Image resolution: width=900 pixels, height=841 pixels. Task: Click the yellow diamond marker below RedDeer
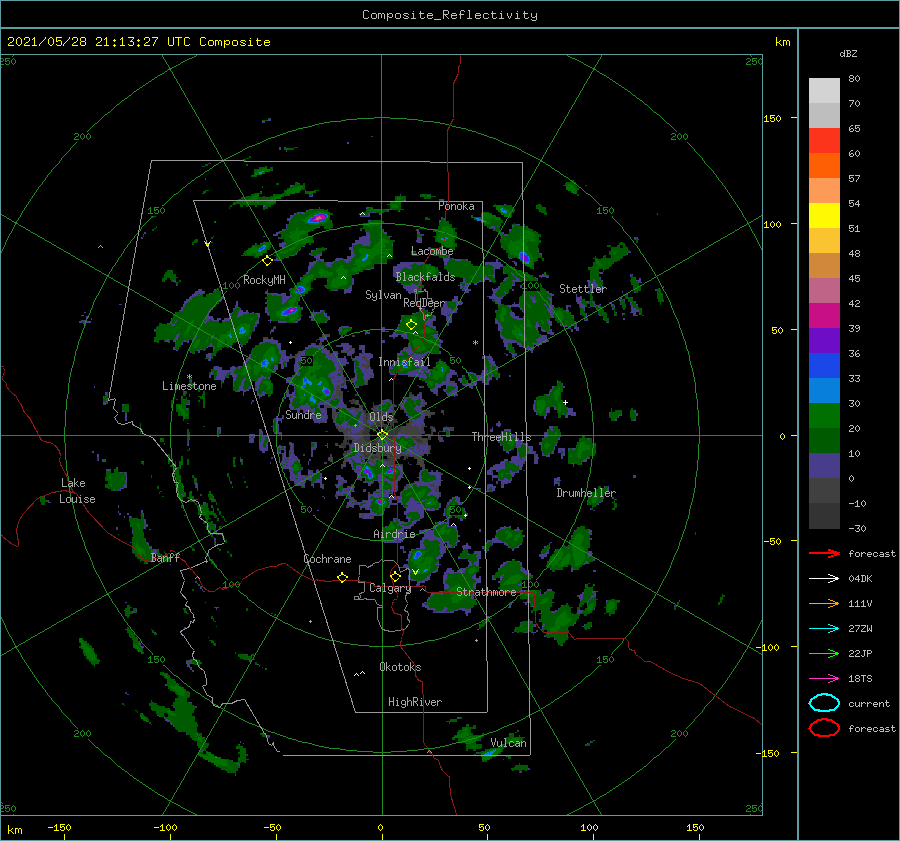[411, 325]
